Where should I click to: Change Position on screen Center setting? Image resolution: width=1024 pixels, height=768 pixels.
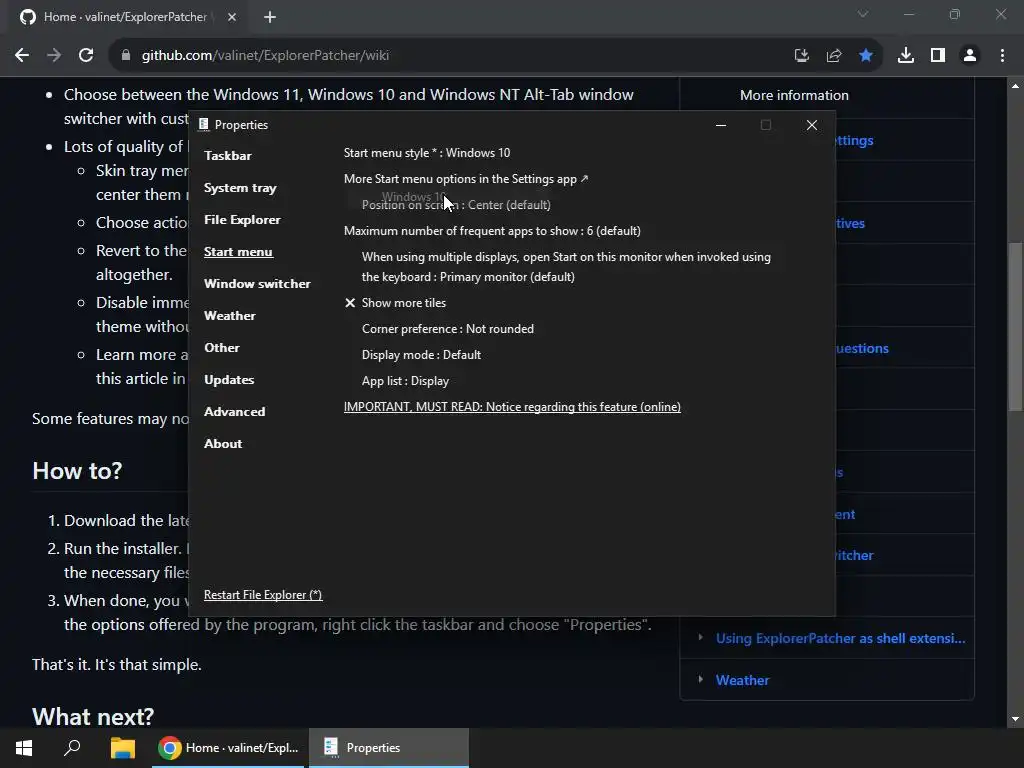pos(456,205)
